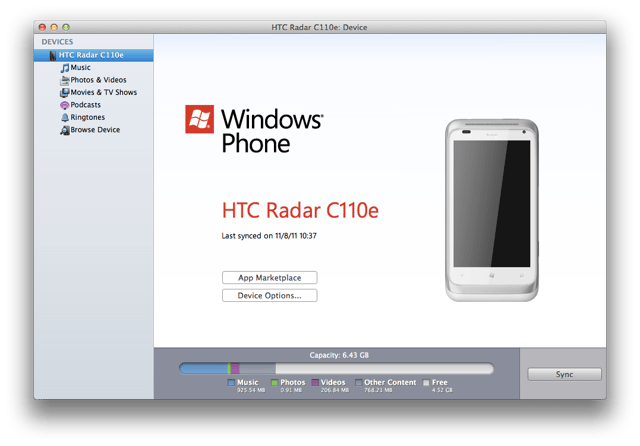This screenshot has width=640, height=446.
Task: Click the Photos 0.91 MB legend text
Action: [293, 386]
